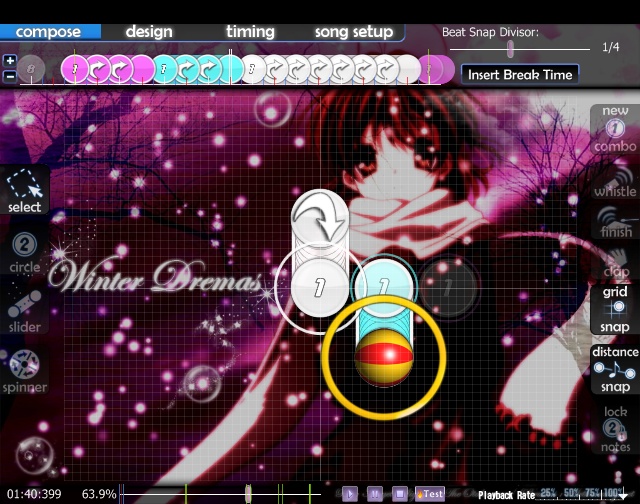Zoom in timeline with the plus button

(9, 61)
